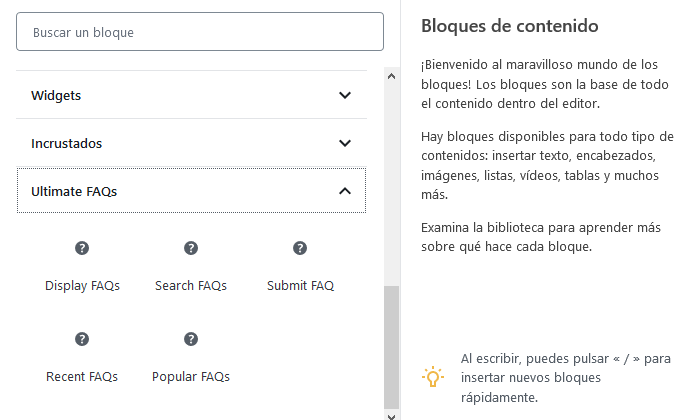The image size is (694, 420).
Task: Click the Display FAQs question mark icon
Action: (82, 248)
